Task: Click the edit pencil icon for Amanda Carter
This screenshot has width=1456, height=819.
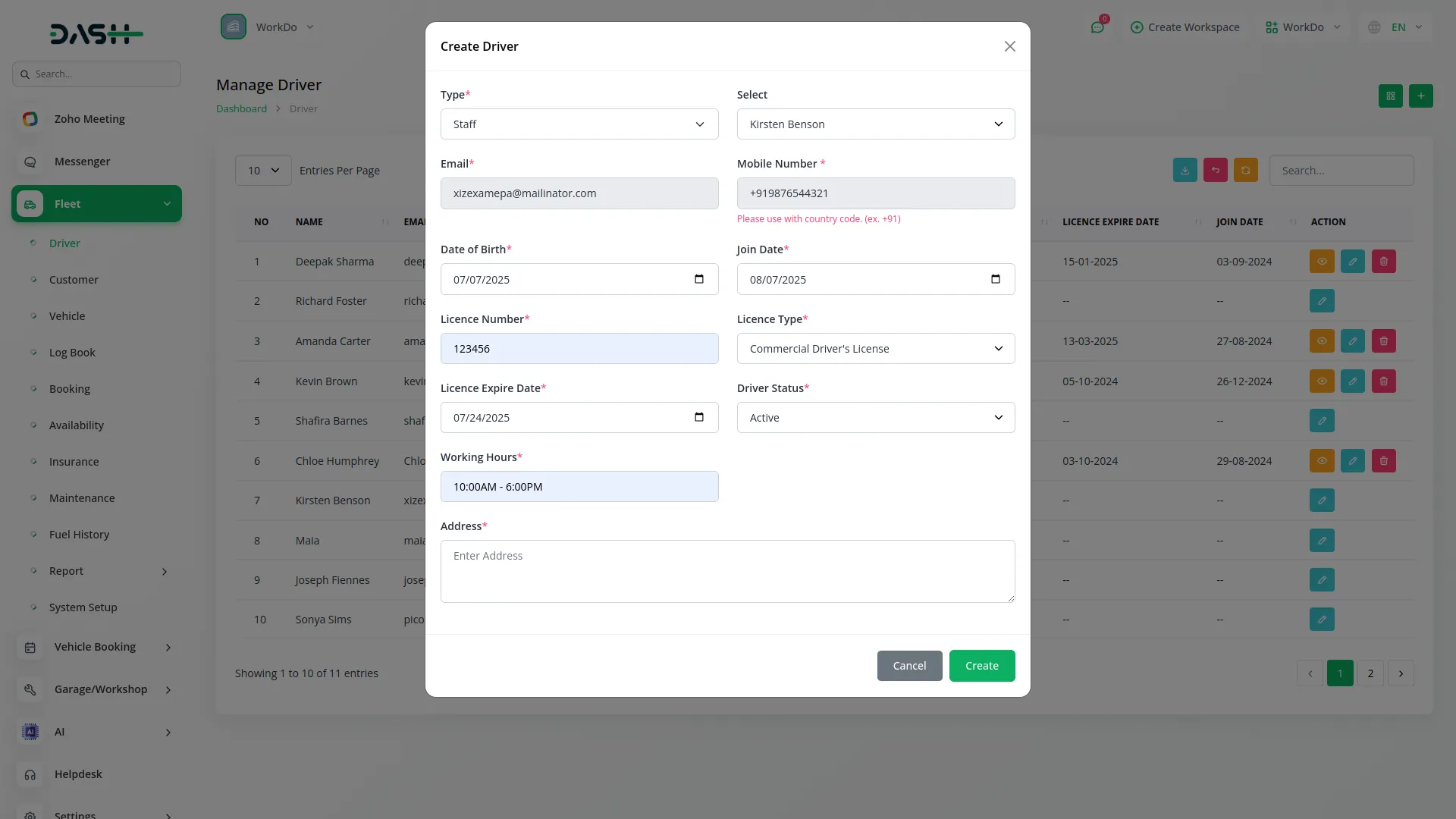Action: 1352,341
